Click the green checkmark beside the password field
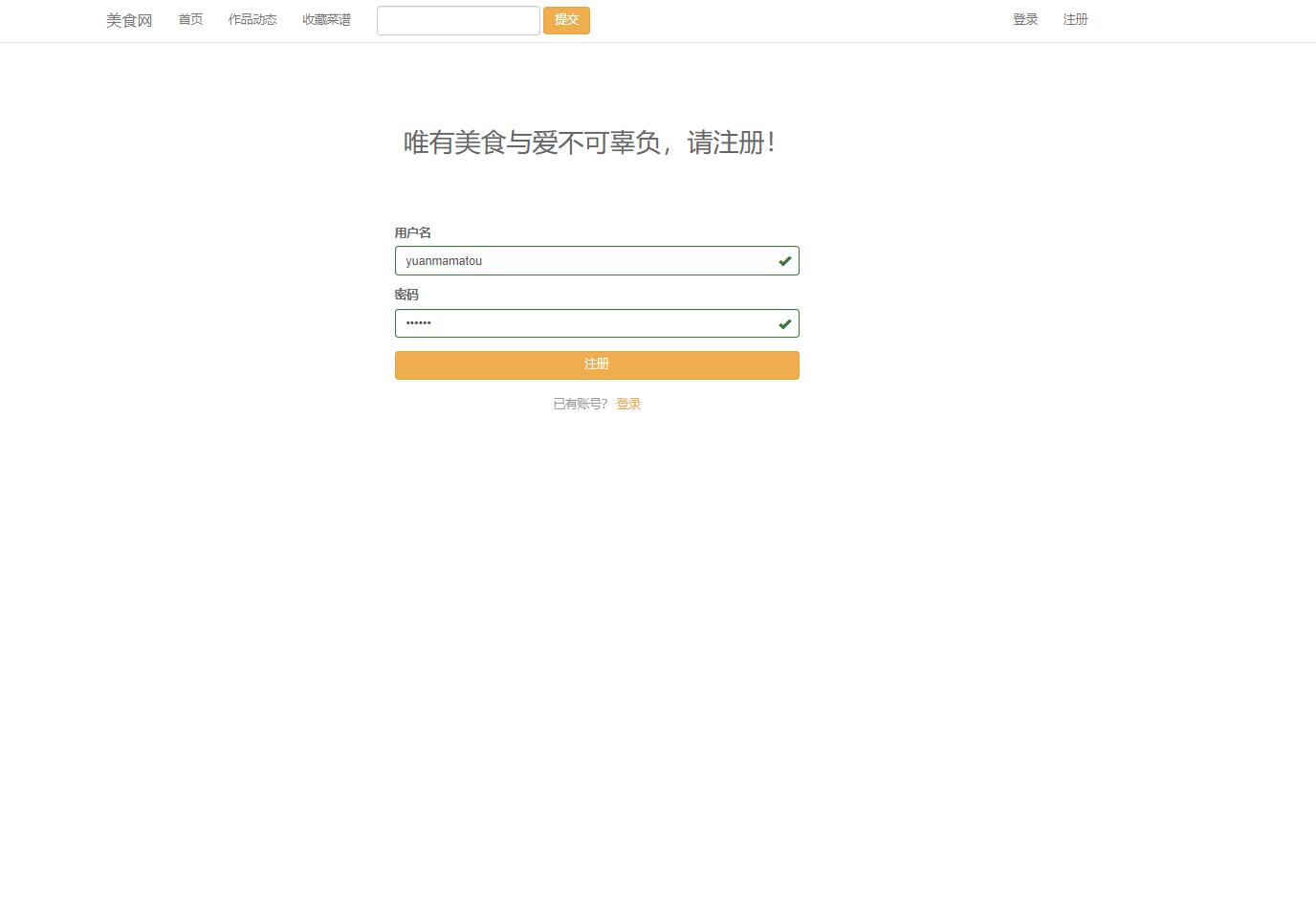This screenshot has height=924, width=1316. [784, 323]
